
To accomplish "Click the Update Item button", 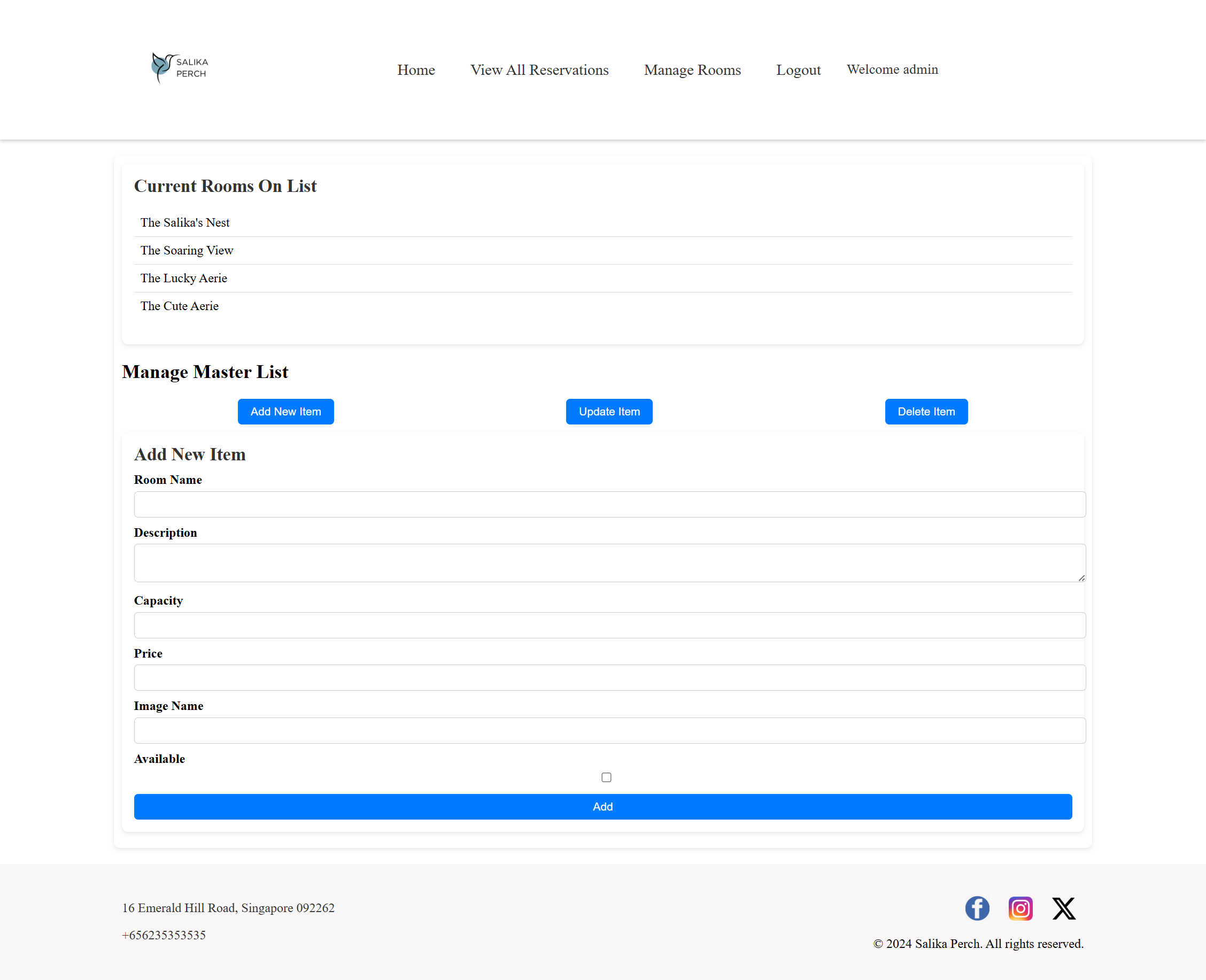I will [x=609, y=412].
